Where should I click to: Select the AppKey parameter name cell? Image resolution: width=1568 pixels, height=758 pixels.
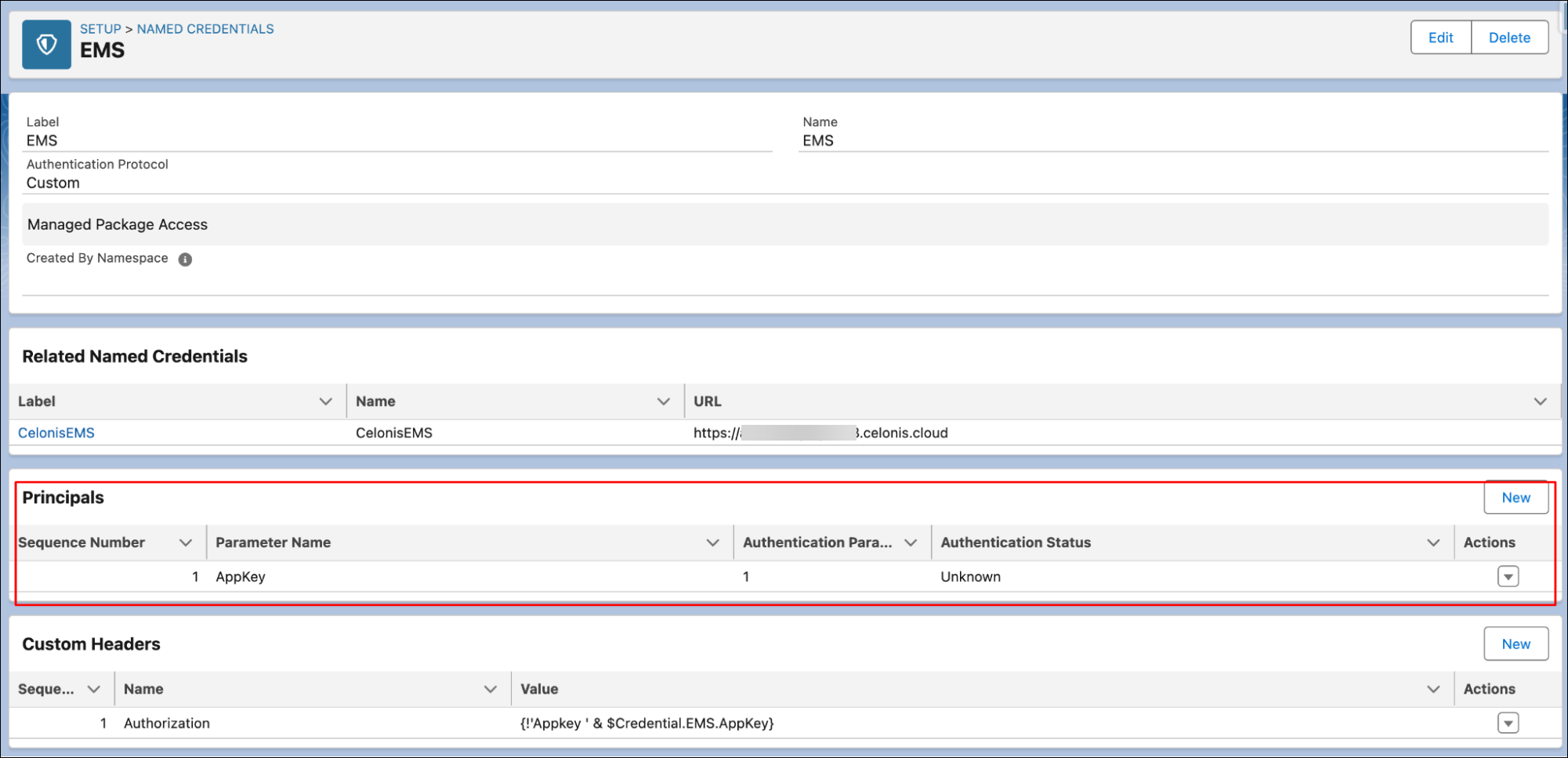coord(241,577)
